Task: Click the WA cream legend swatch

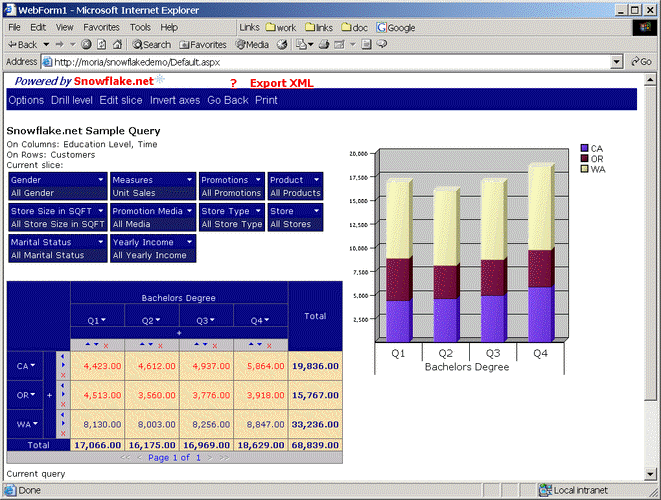Action: coord(584,169)
